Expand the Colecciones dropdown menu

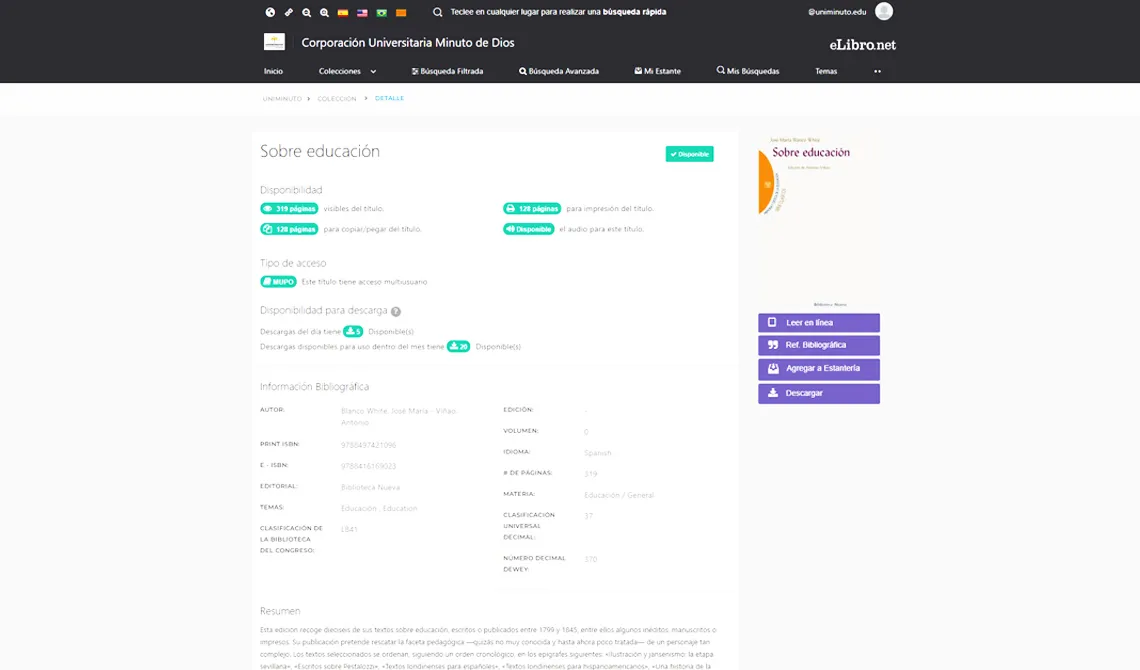348,71
